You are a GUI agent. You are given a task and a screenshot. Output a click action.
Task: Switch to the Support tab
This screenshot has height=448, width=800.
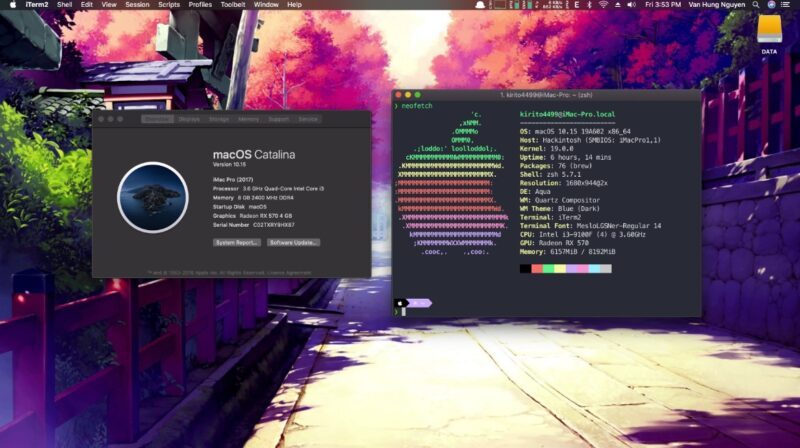[279, 119]
